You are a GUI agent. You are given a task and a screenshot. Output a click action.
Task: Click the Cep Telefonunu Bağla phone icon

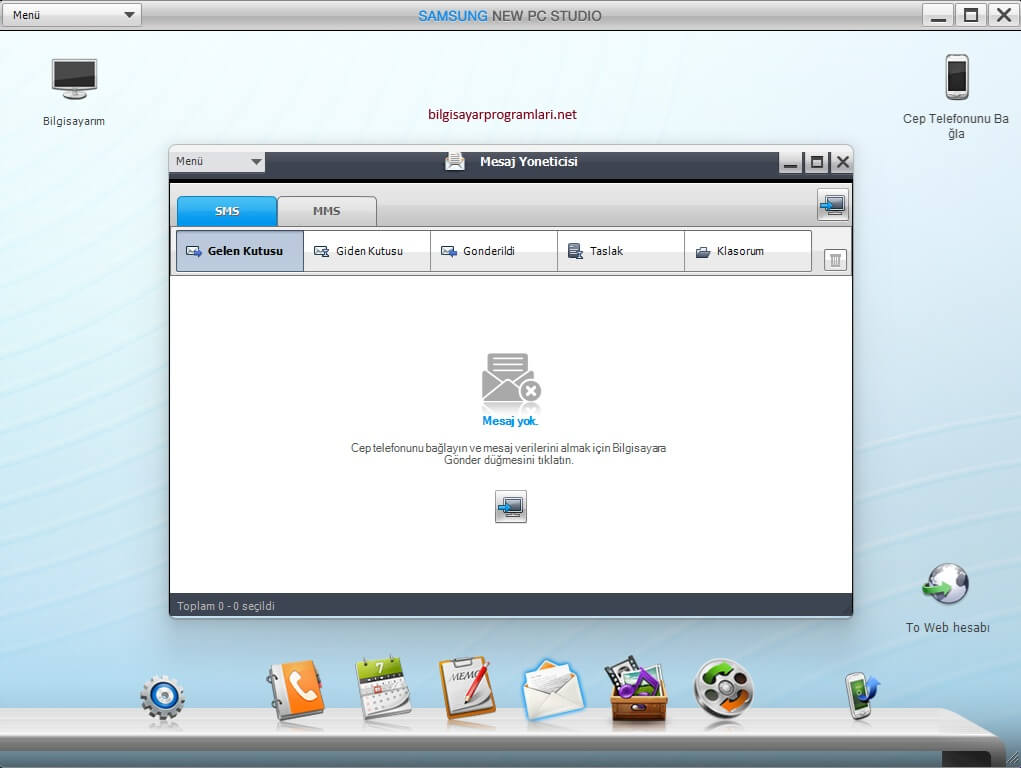pos(957,77)
